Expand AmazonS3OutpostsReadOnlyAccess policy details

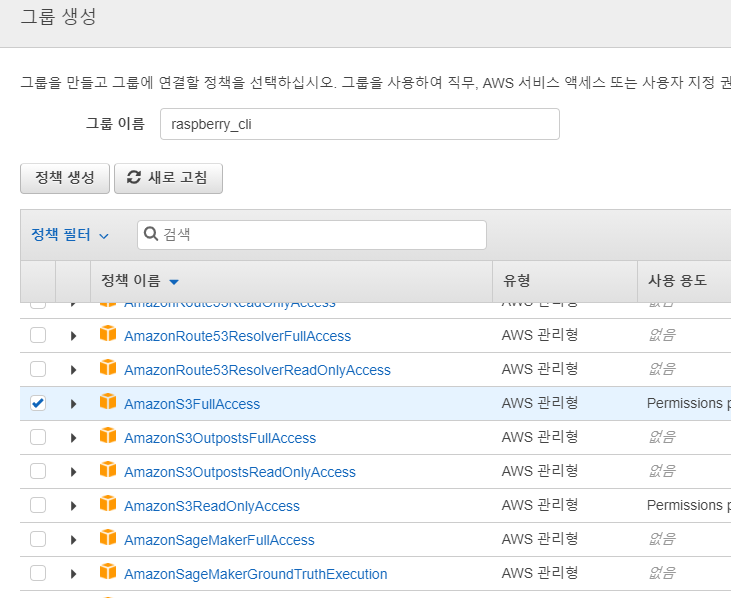73,472
